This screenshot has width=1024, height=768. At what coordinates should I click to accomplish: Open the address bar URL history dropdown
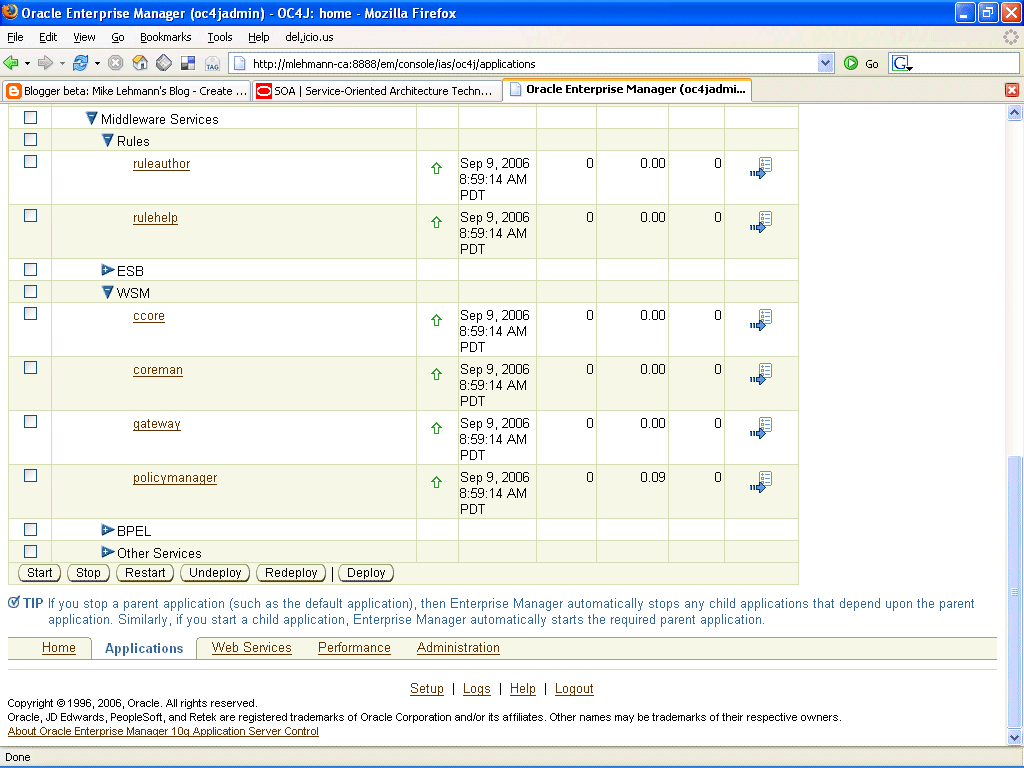click(x=825, y=63)
